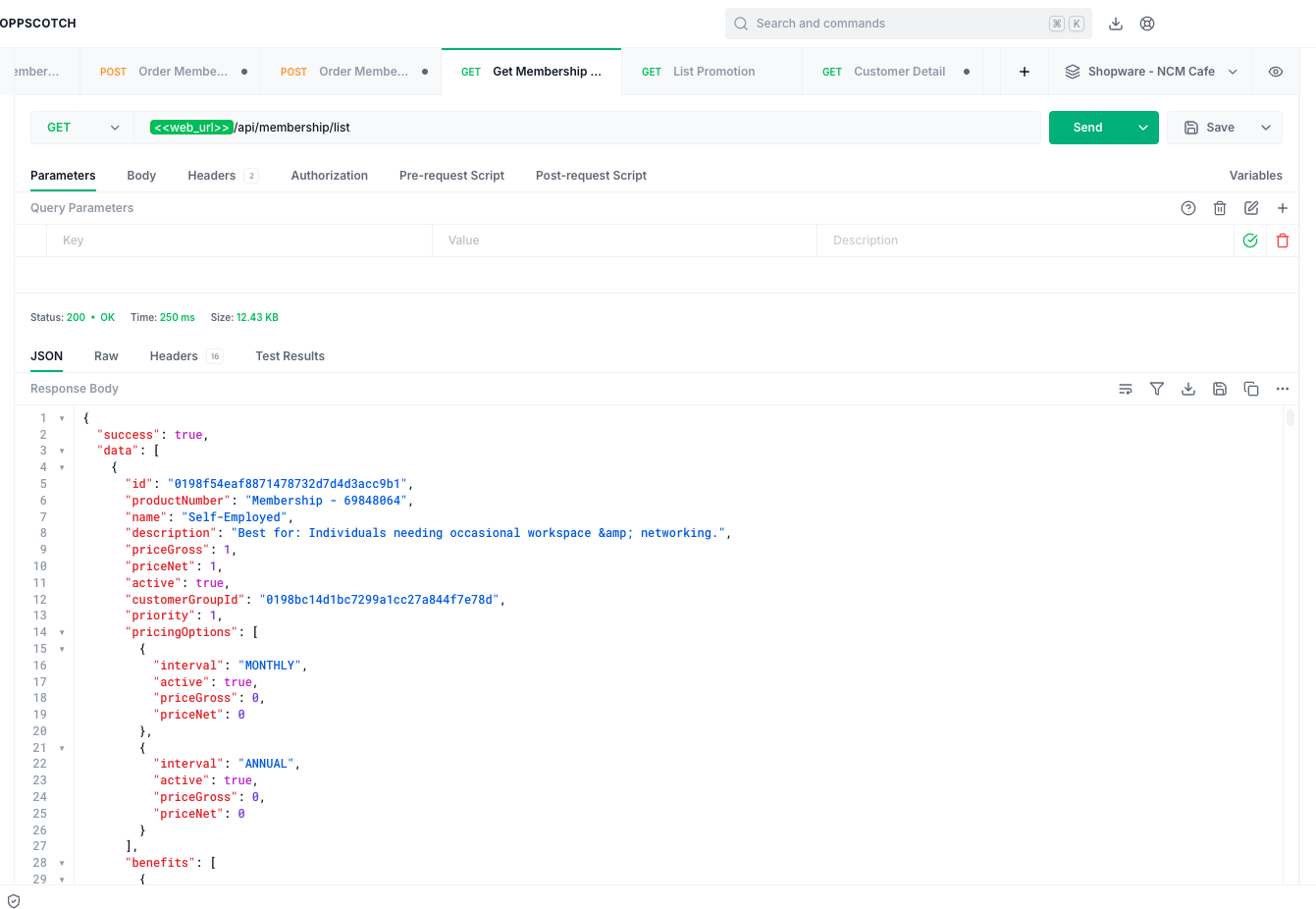
Task: Open bulk edit for query parameters
Action: 1251,208
